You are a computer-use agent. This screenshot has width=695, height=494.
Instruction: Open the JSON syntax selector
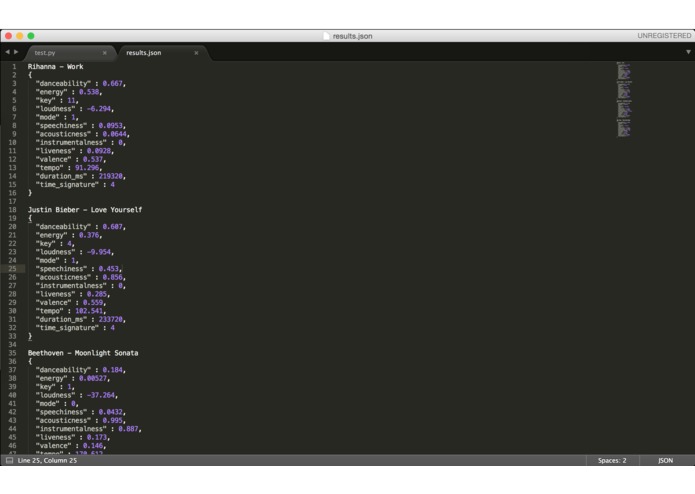pos(665,460)
